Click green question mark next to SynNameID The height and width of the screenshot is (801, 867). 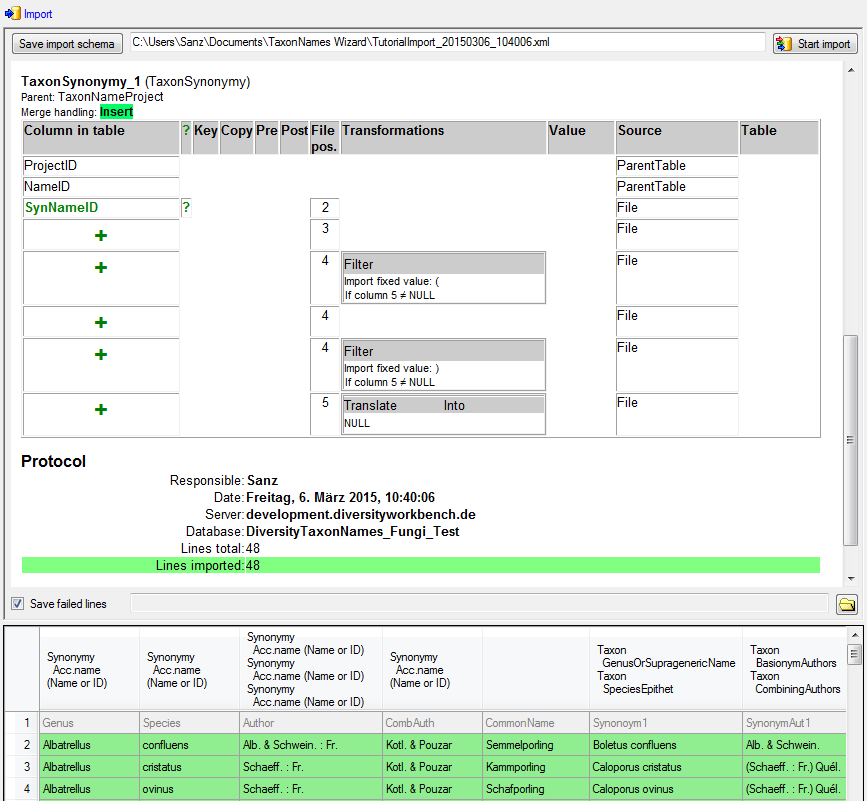point(186,208)
